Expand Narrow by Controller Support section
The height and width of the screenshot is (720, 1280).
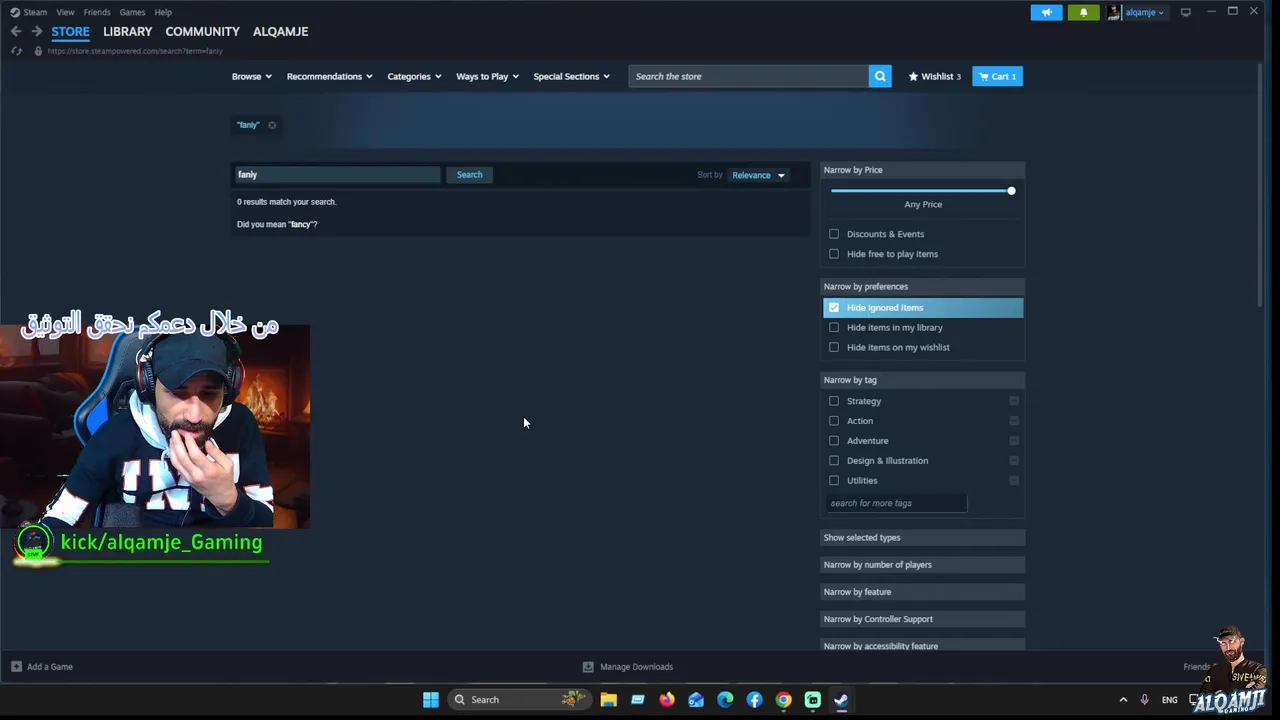point(922,619)
